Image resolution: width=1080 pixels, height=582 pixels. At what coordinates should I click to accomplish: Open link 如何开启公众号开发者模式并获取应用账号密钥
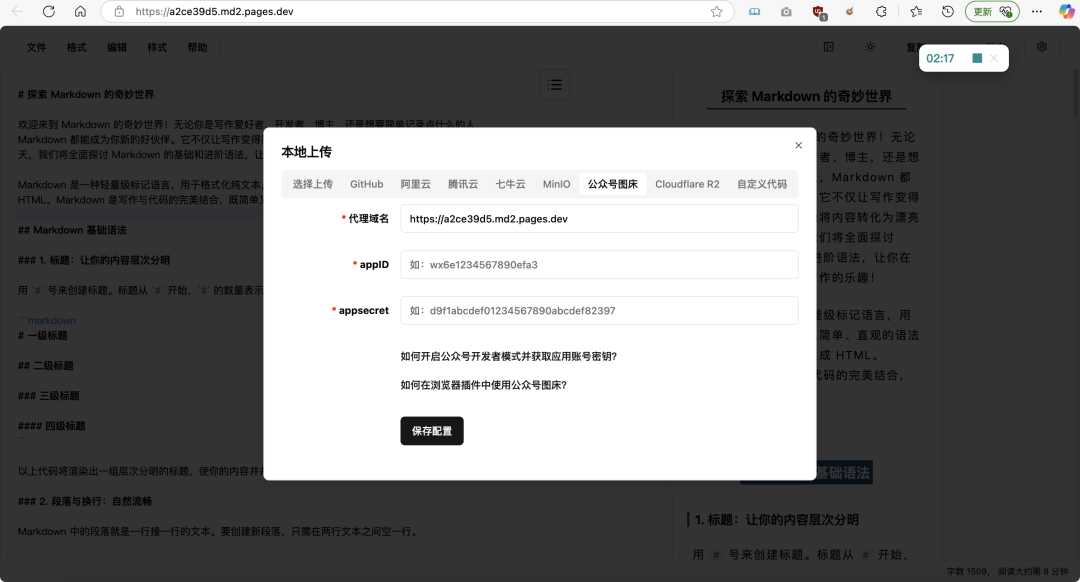(509, 356)
